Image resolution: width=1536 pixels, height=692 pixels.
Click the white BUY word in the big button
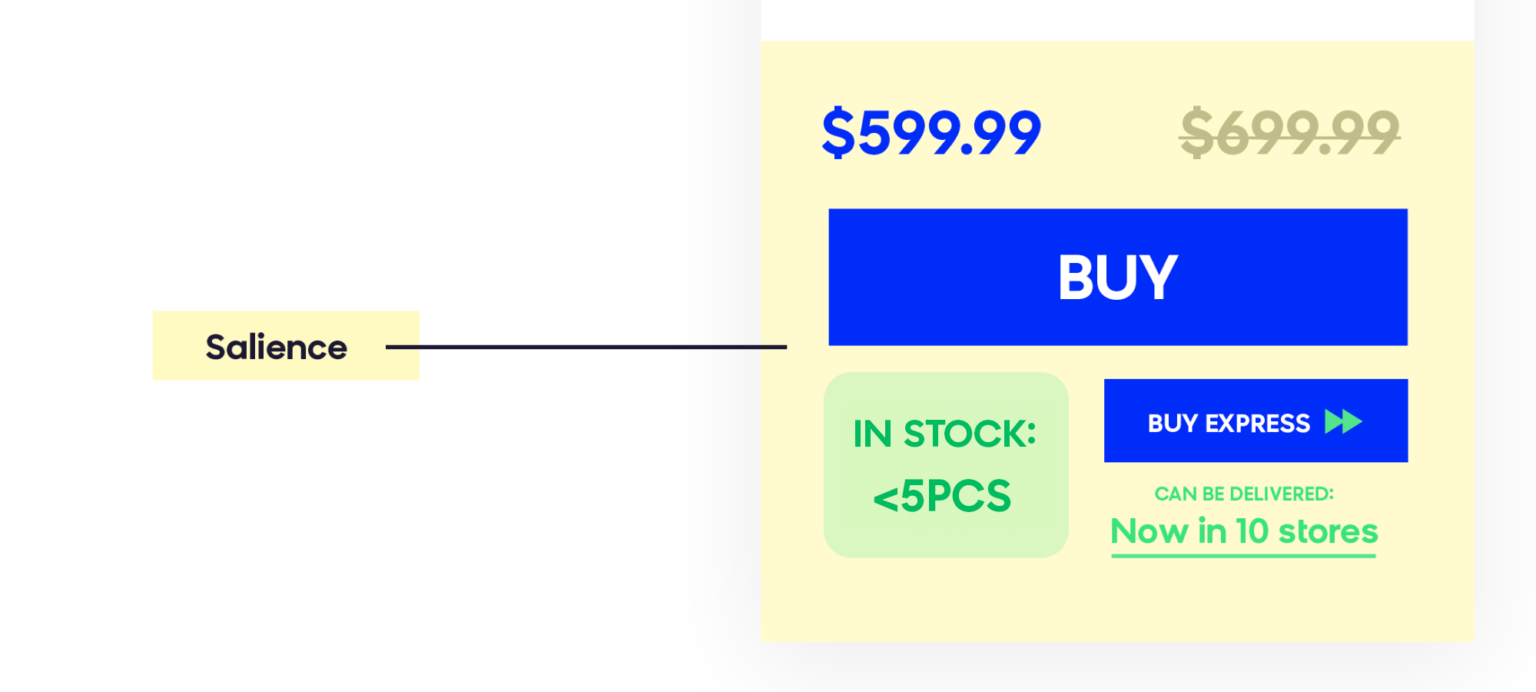[1117, 277]
